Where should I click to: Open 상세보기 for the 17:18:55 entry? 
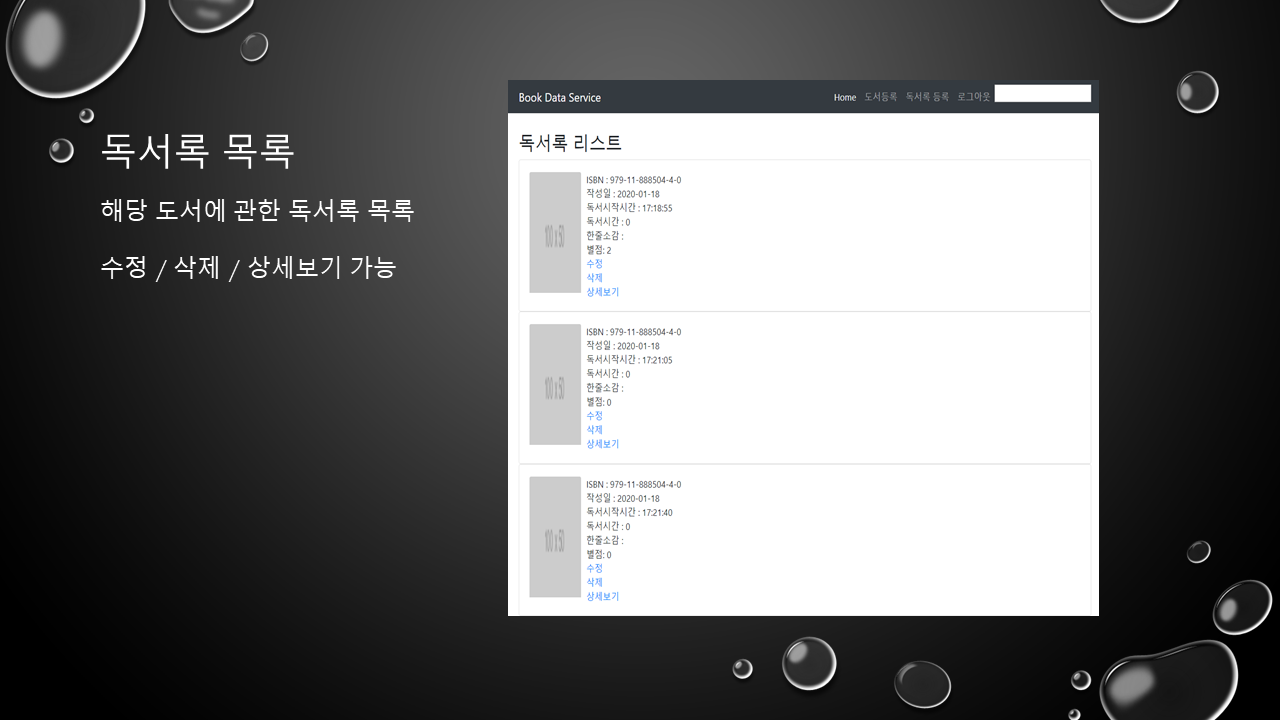coord(602,292)
